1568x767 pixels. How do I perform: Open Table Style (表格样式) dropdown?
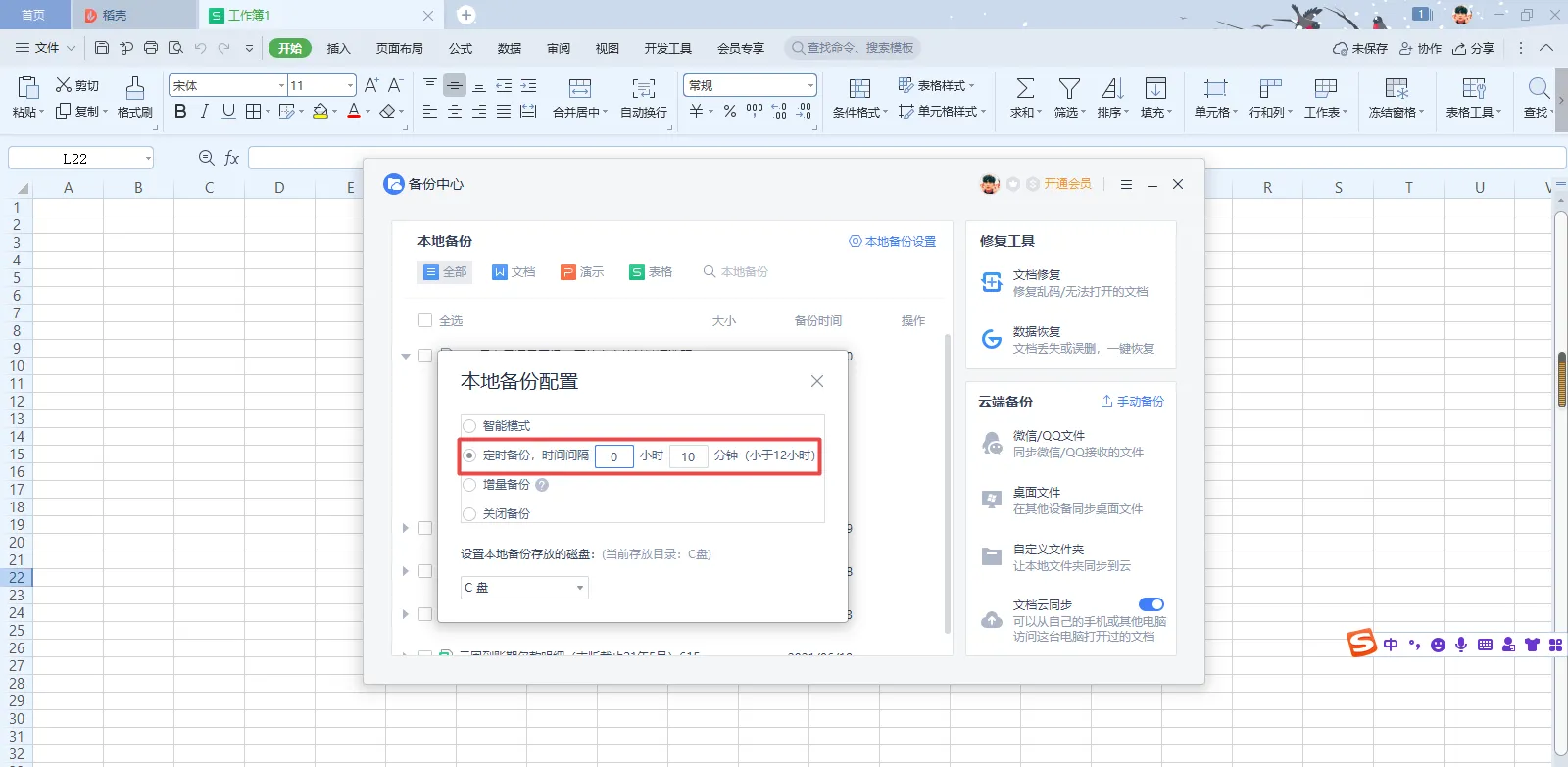[x=971, y=85]
